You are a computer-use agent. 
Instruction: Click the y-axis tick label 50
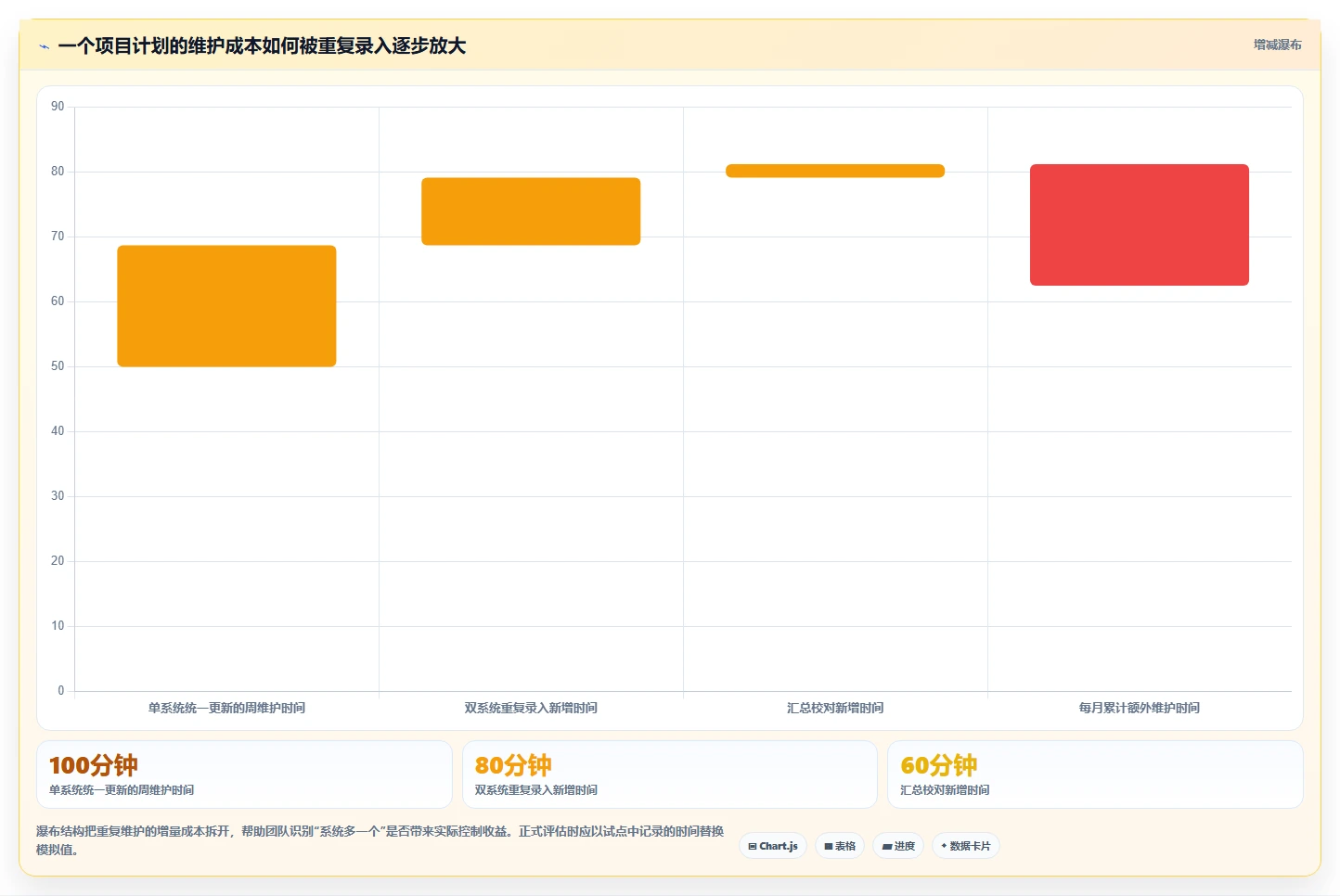point(58,366)
